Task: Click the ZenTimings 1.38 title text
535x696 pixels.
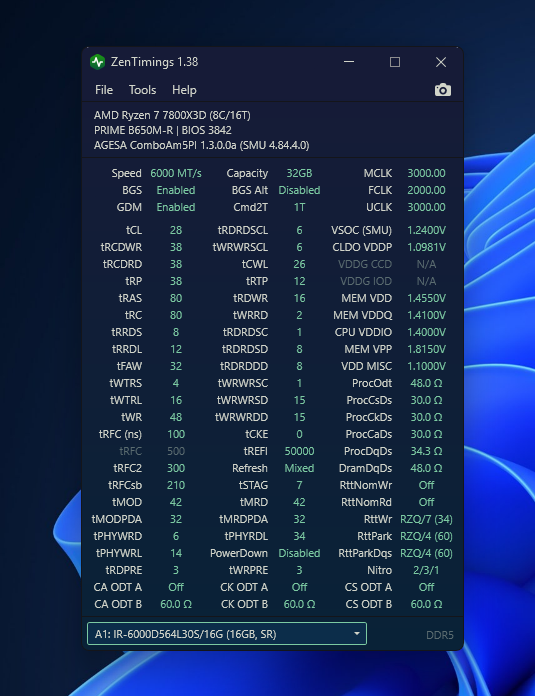Action: coord(154,62)
